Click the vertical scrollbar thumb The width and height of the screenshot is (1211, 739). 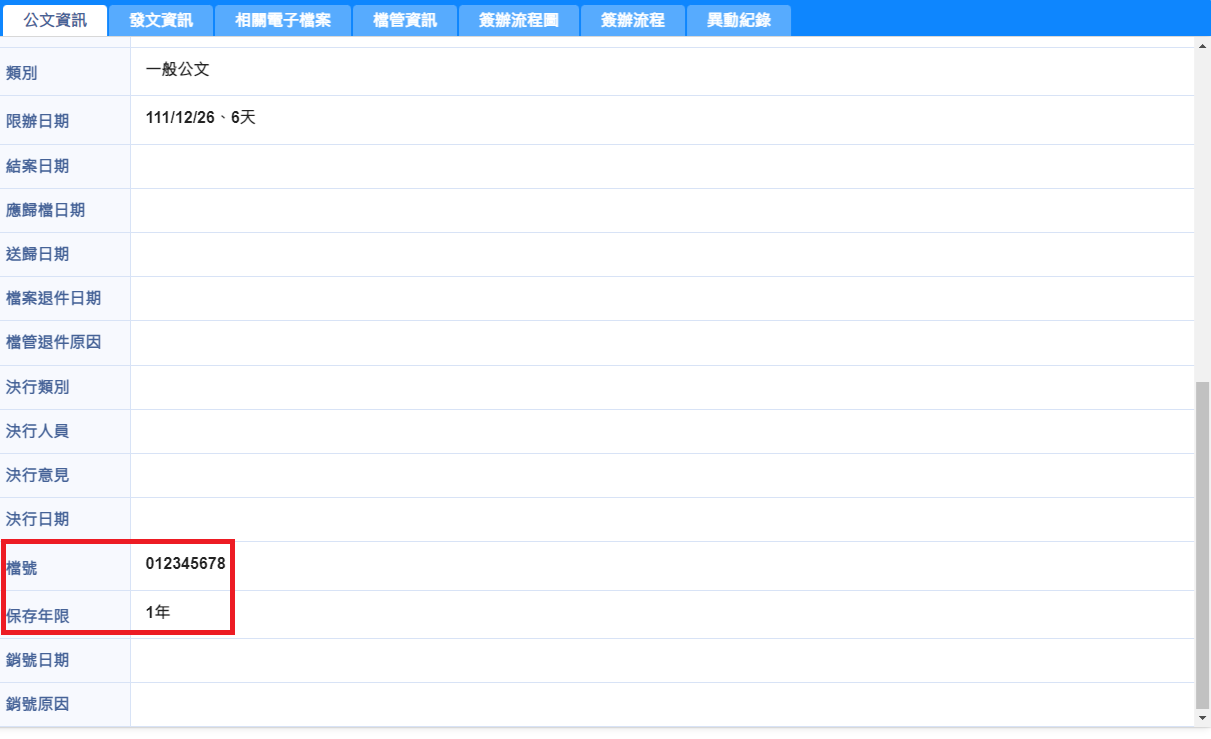[x=1203, y=540]
